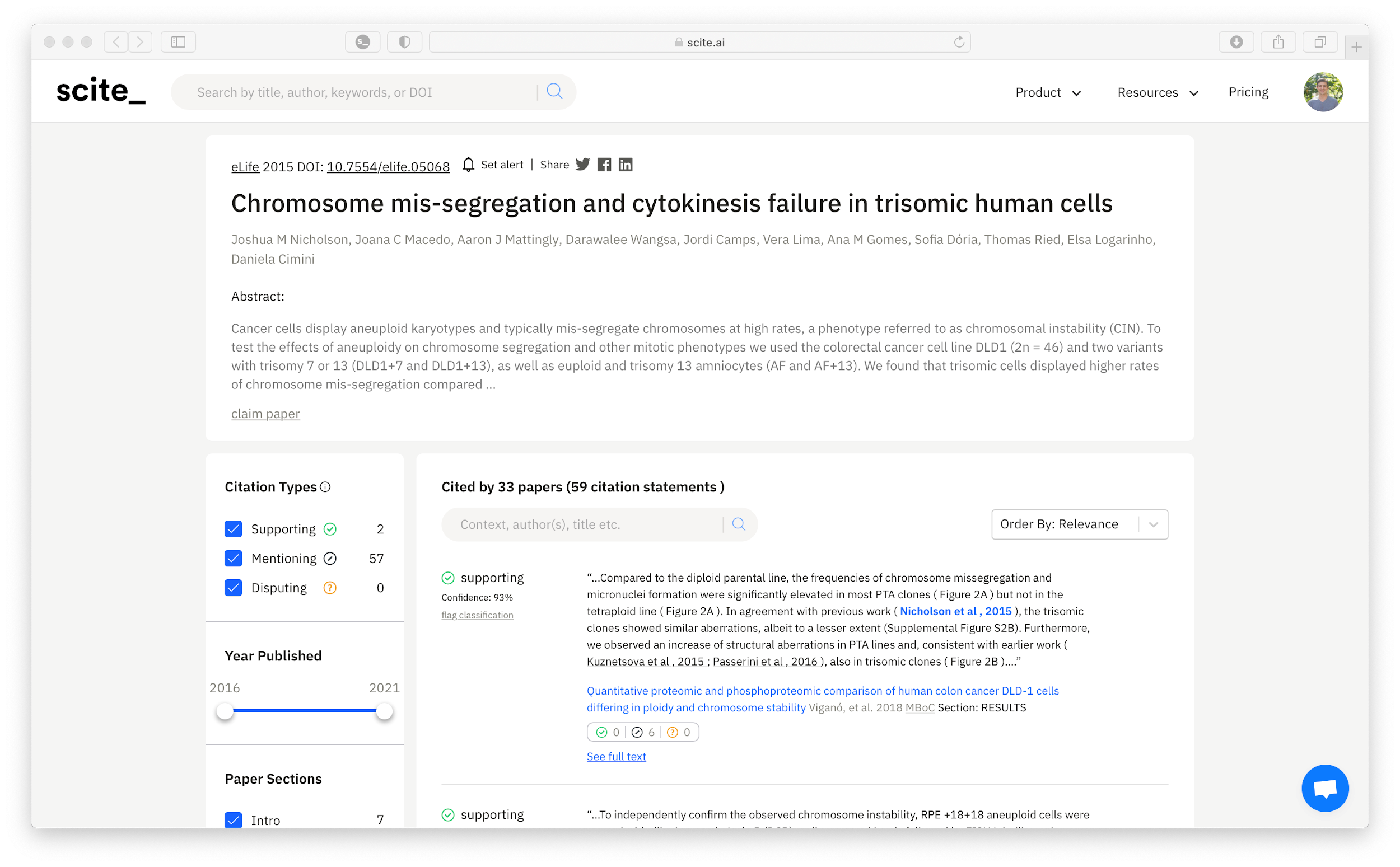Click the citation search magnifier icon
Image resolution: width=1400 pixels, height=867 pixels.
(739, 524)
